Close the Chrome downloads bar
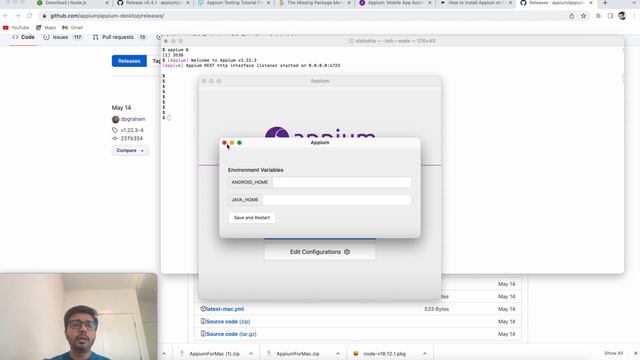The width and height of the screenshot is (640, 360). coord(636,353)
